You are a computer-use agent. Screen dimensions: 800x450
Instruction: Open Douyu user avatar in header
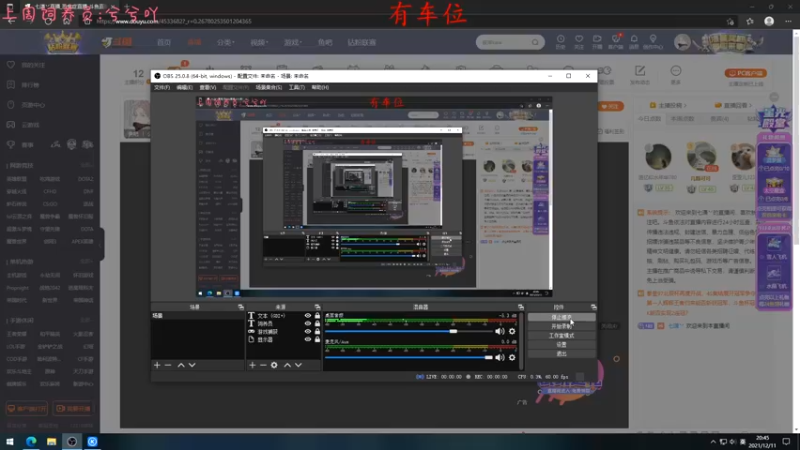pos(682,42)
